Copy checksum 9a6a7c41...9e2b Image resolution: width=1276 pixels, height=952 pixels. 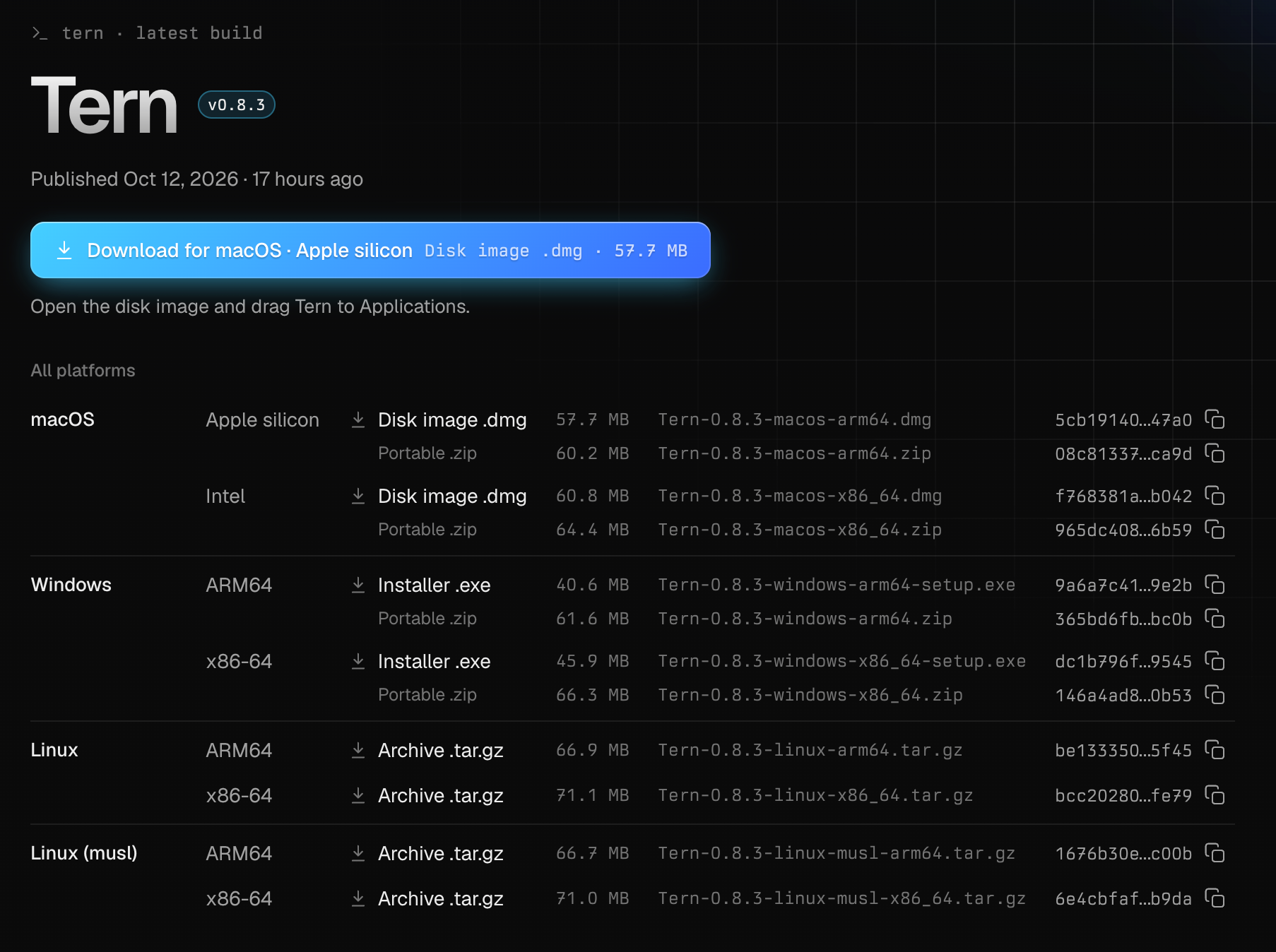1215,585
